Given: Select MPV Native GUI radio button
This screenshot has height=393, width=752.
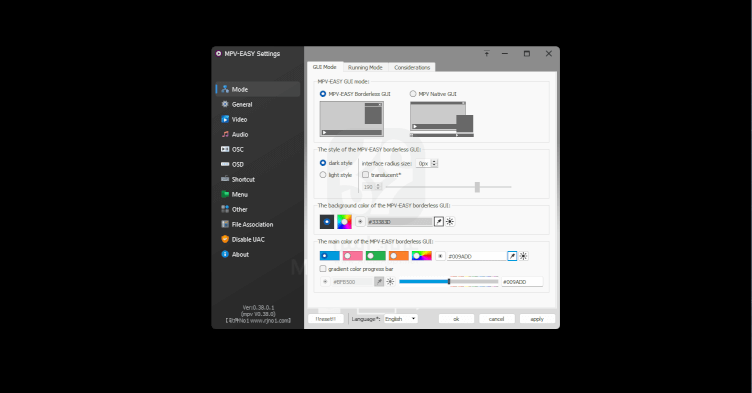Looking at the screenshot, I should coord(413,94).
